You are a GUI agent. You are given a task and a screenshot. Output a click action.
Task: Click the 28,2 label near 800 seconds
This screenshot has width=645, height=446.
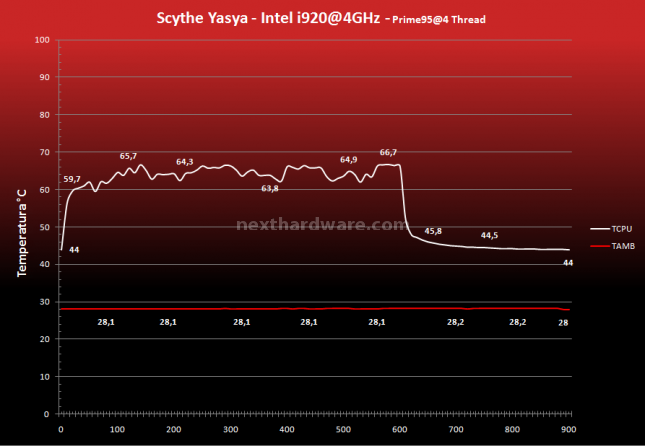pyautogui.click(x=517, y=322)
